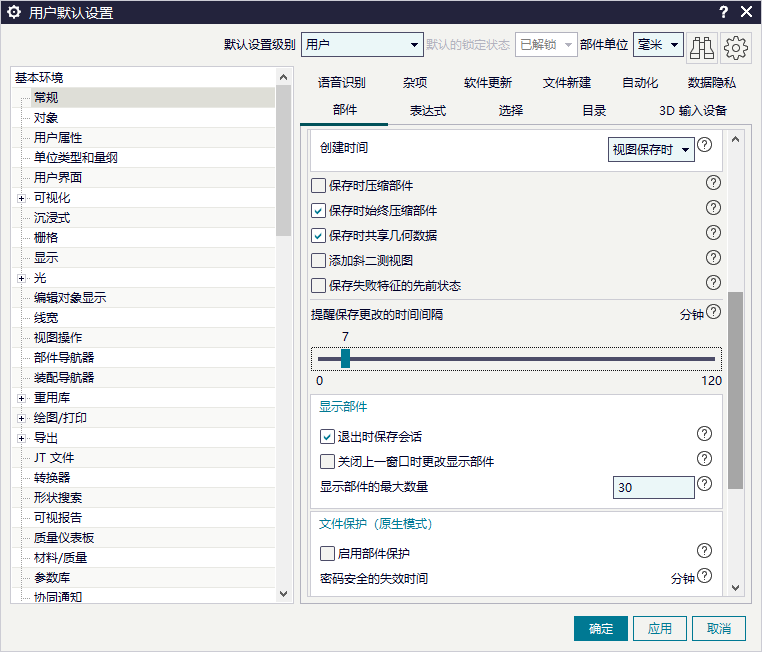762x652 pixels.
Task: Open the 默认设置级别 dropdown
Action: point(362,45)
